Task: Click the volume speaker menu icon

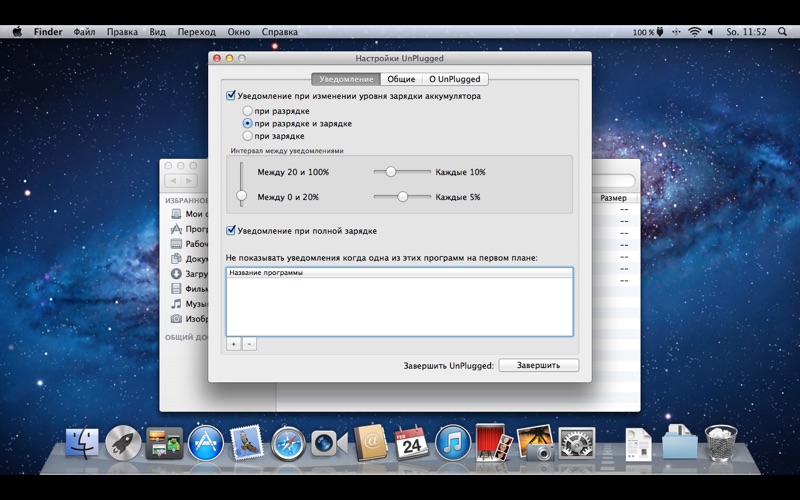Action: point(710,32)
